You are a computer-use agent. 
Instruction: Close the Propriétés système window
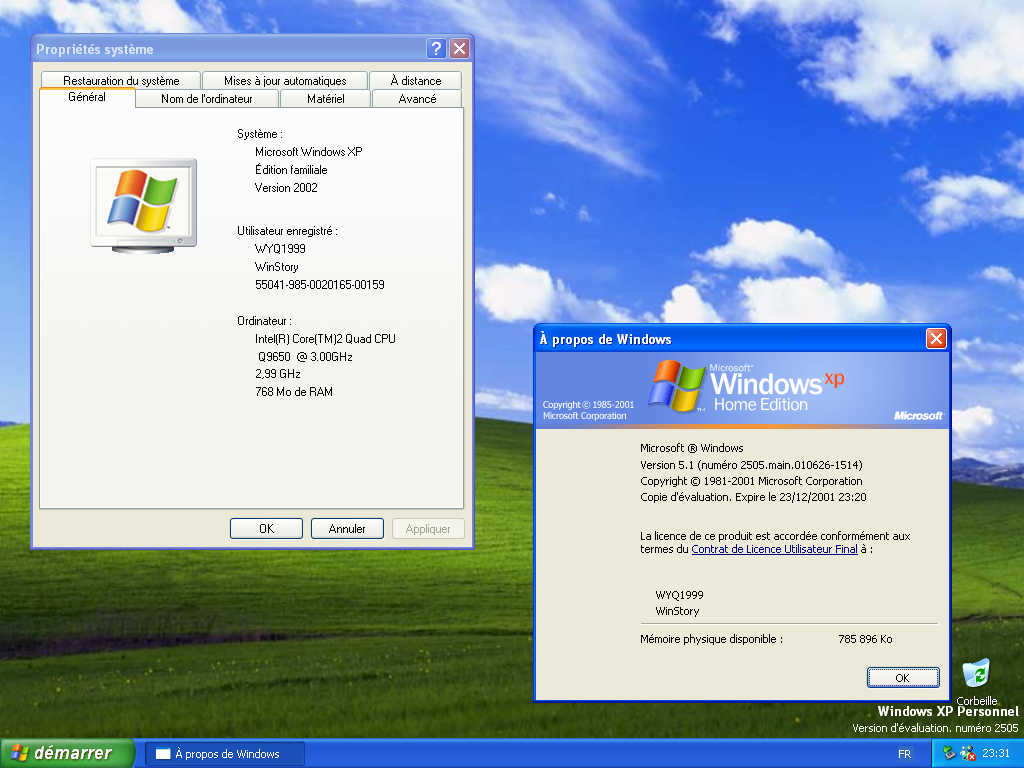pos(460,48)
